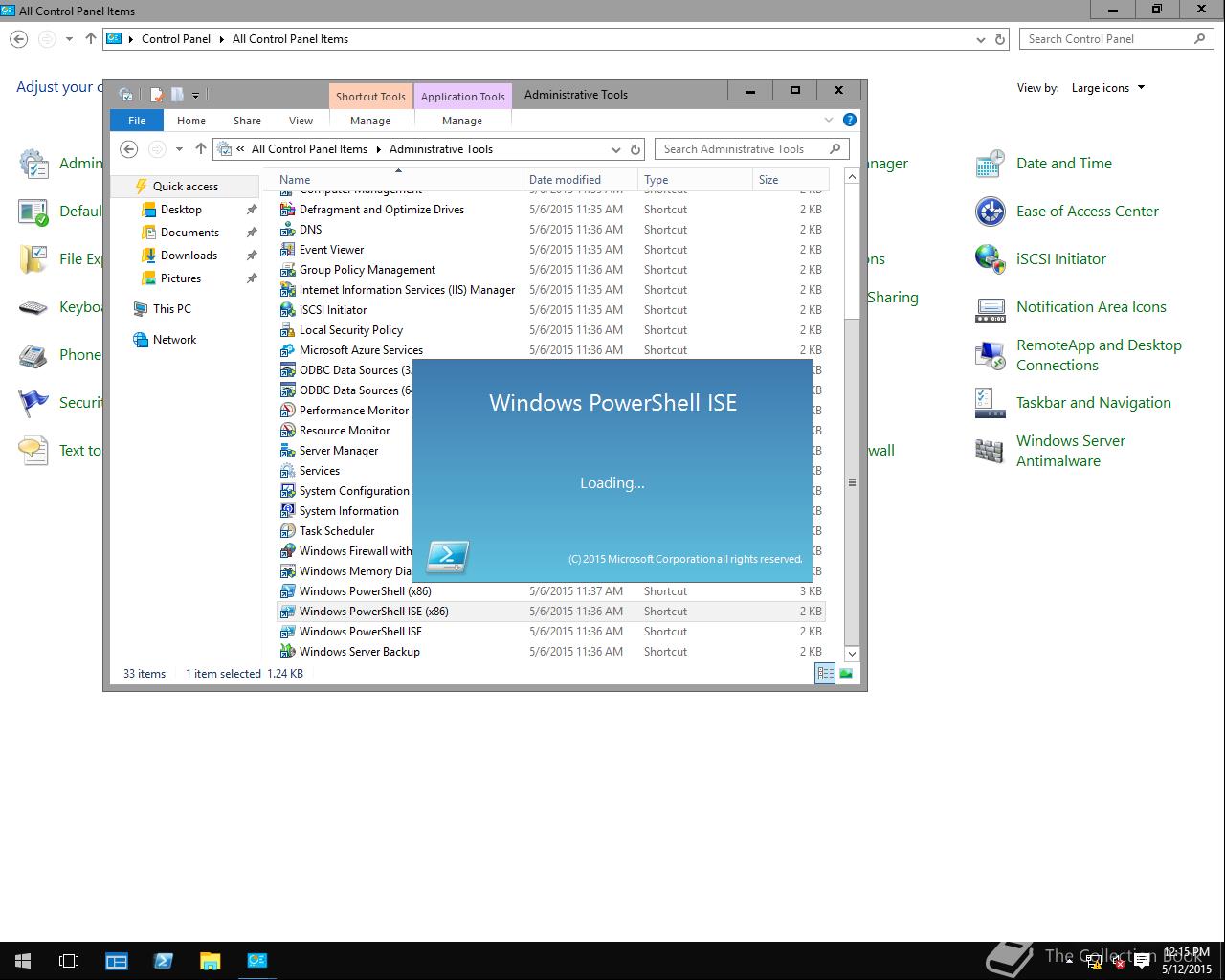The image size is (1225, 980).
Task: Expand the Explorer ribbon chevron
Action: (x=829, y=121)
